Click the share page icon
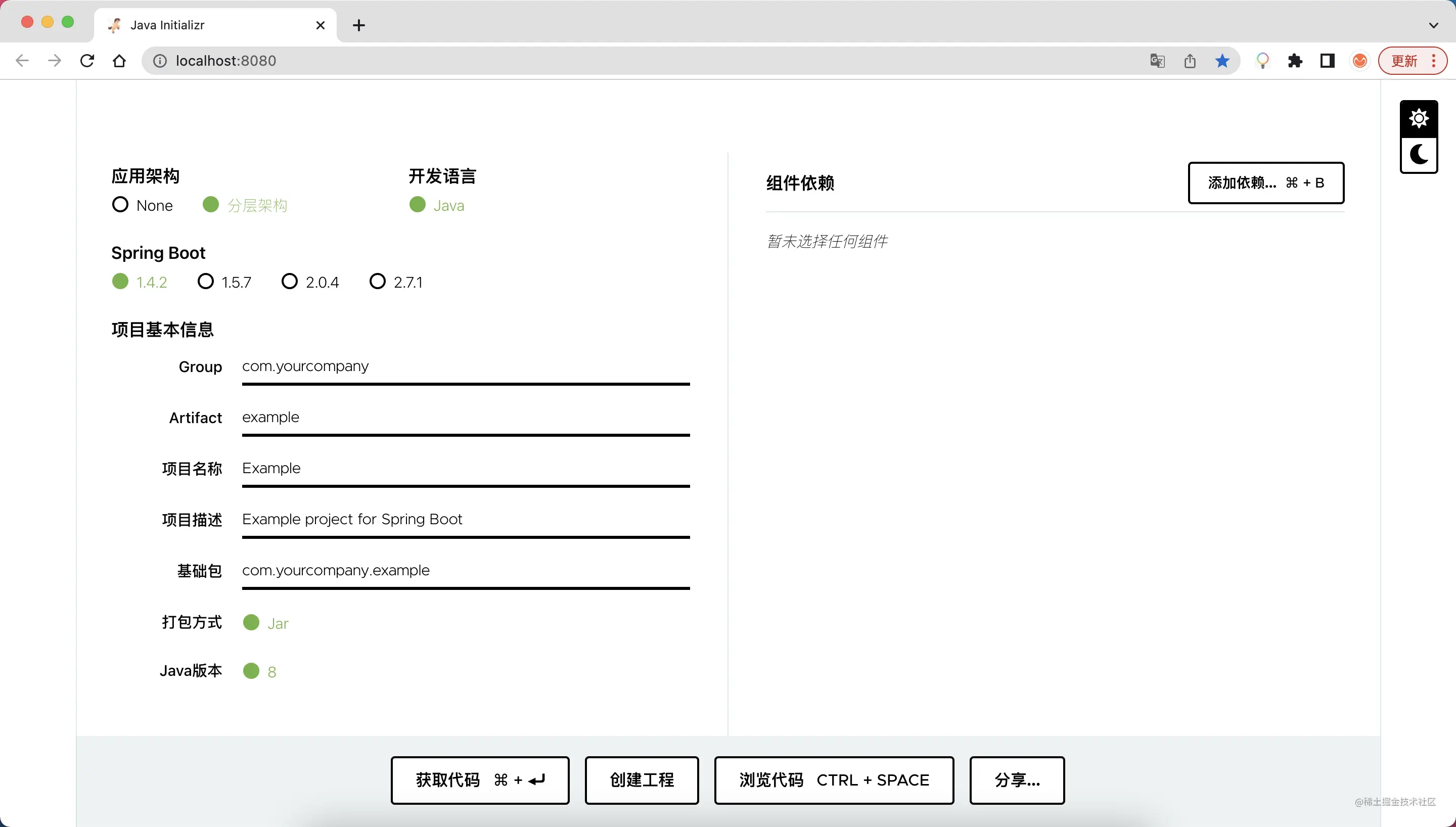The image size is (1456, 827). tap(1190, 61)
